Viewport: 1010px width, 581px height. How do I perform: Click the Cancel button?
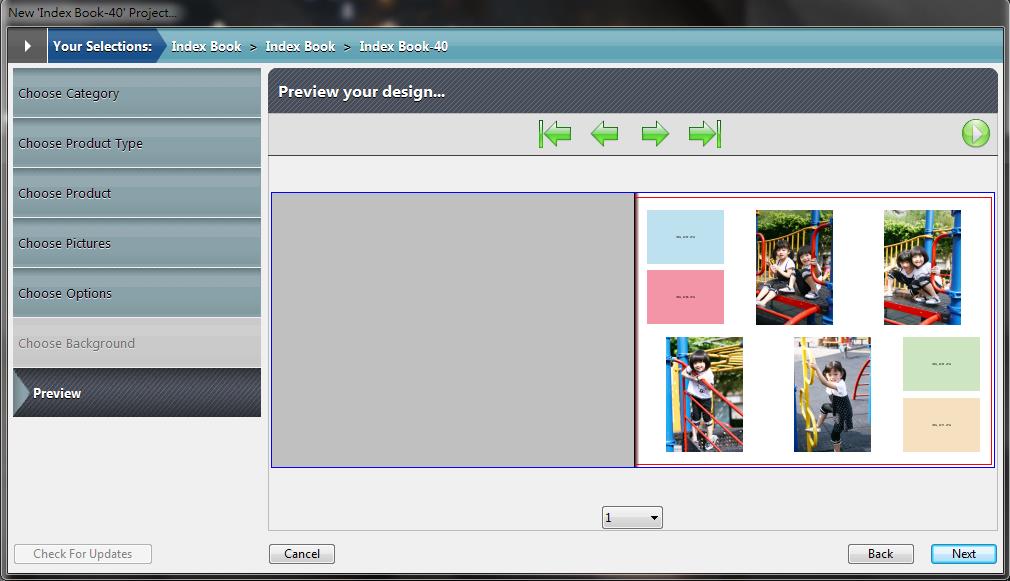pyautogui.click(x=301, y=554)
